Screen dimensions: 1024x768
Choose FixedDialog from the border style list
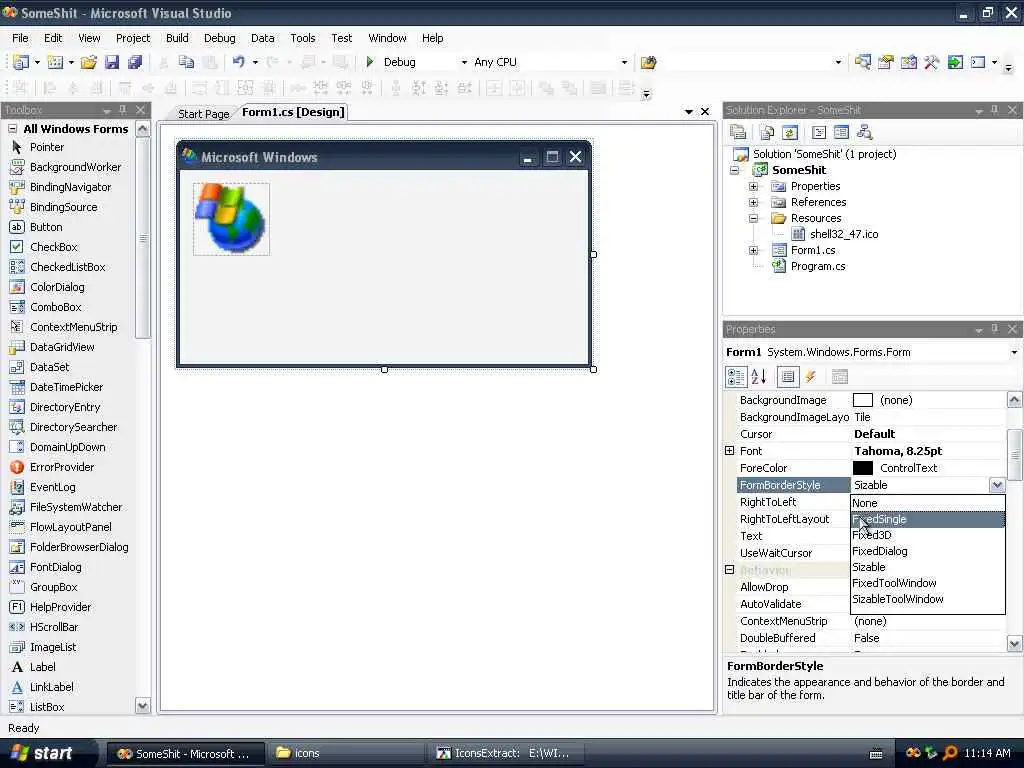927,551
